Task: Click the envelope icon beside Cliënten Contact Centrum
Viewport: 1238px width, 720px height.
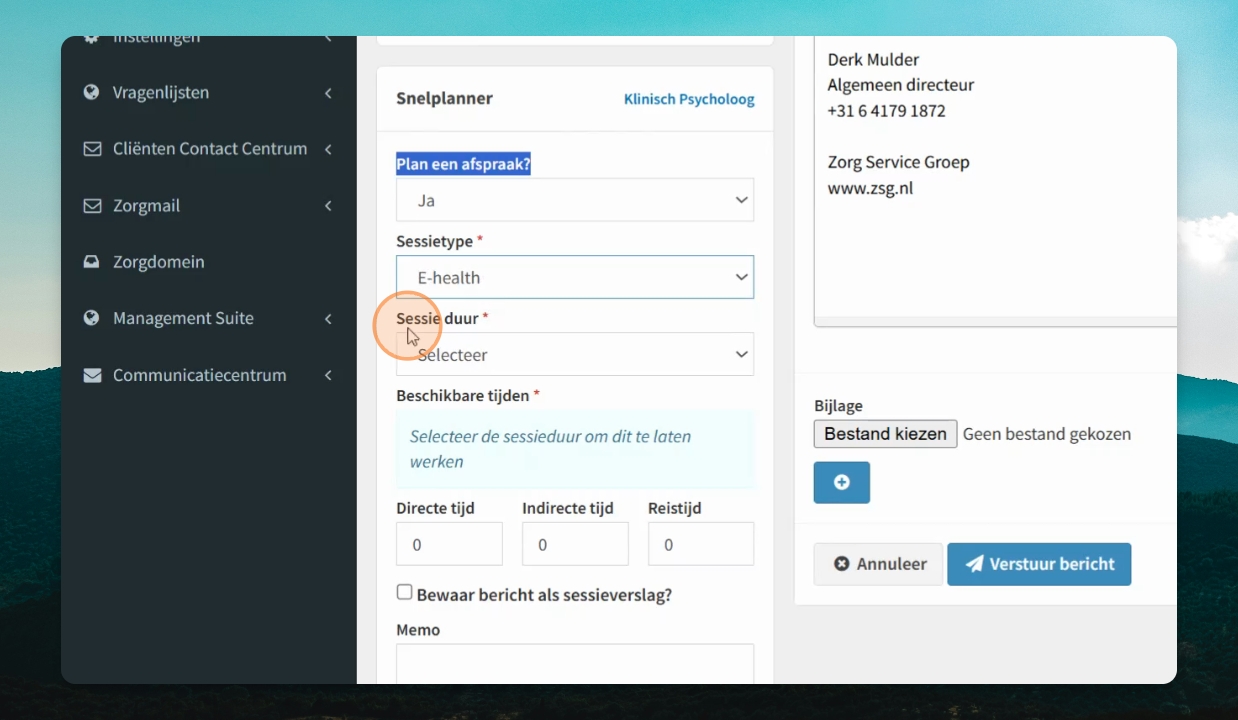Action: coord(92,149)
